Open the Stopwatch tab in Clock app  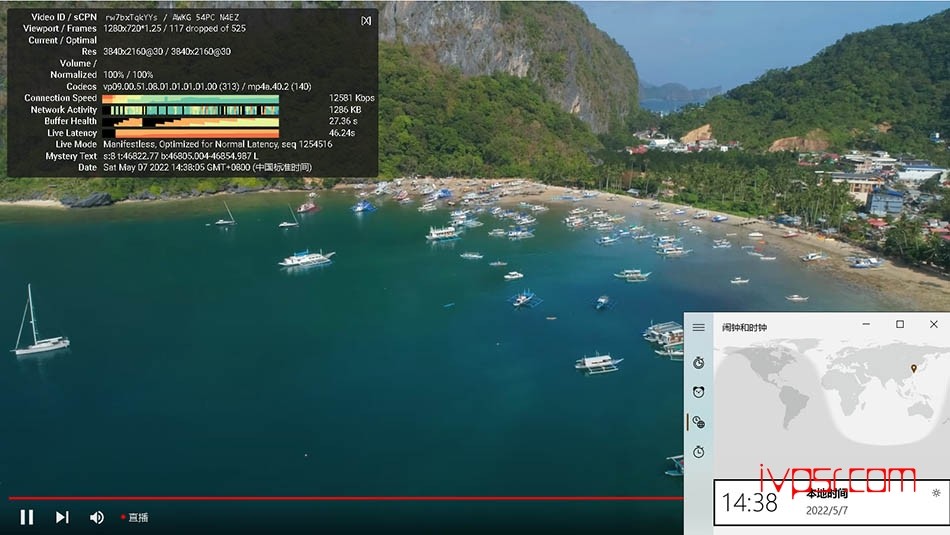699,452
